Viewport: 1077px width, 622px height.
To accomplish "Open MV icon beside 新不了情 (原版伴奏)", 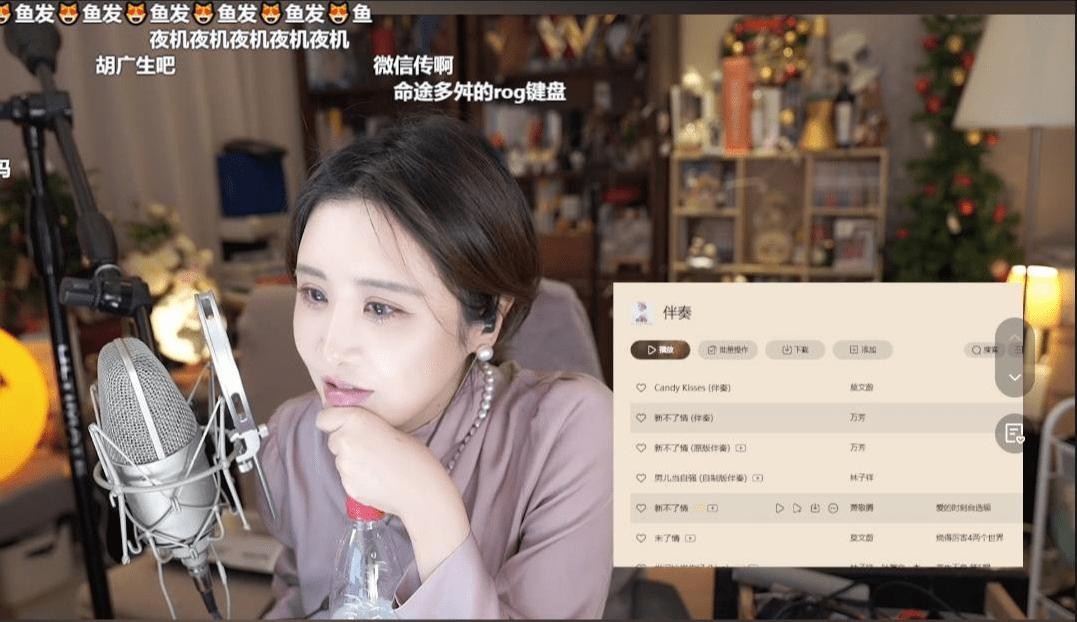I will coord(741,448).
